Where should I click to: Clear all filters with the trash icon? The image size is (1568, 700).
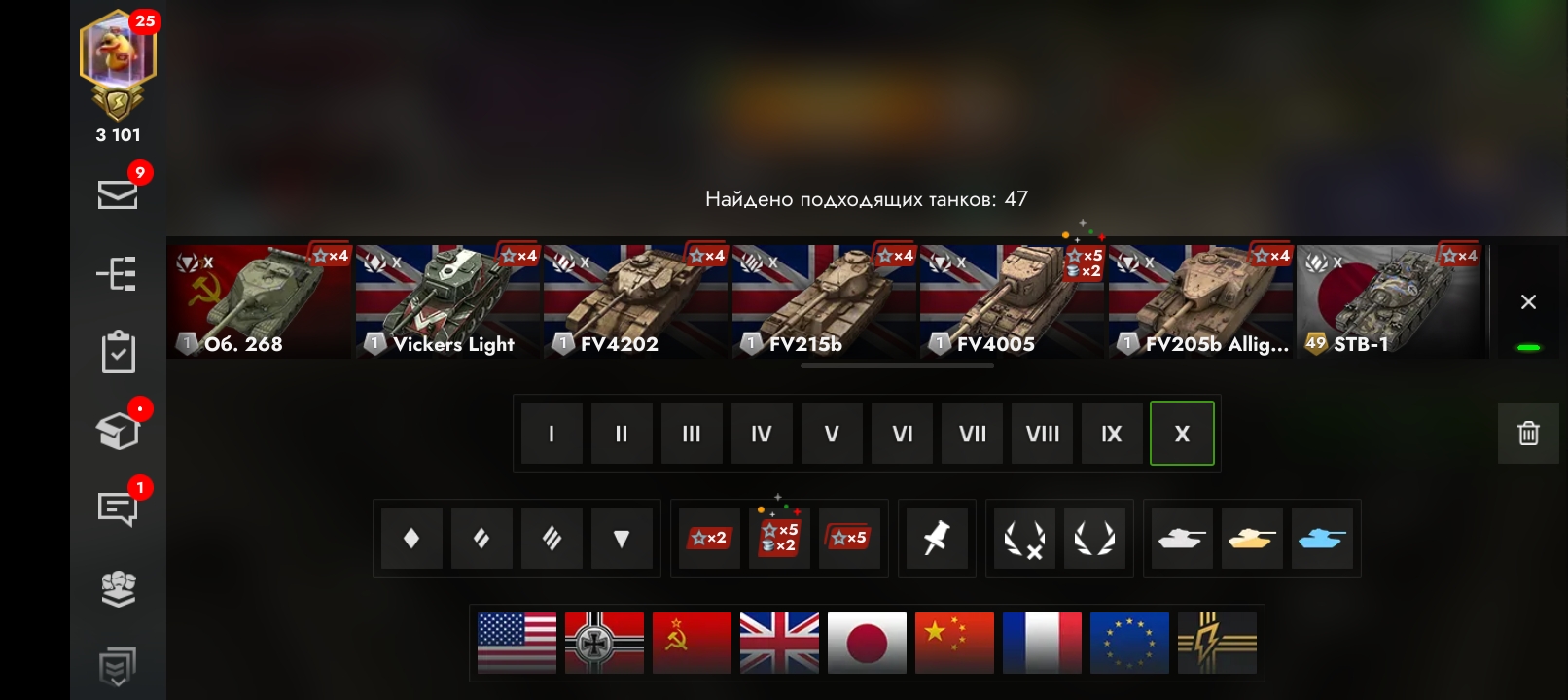click(x=1528, y=433)
